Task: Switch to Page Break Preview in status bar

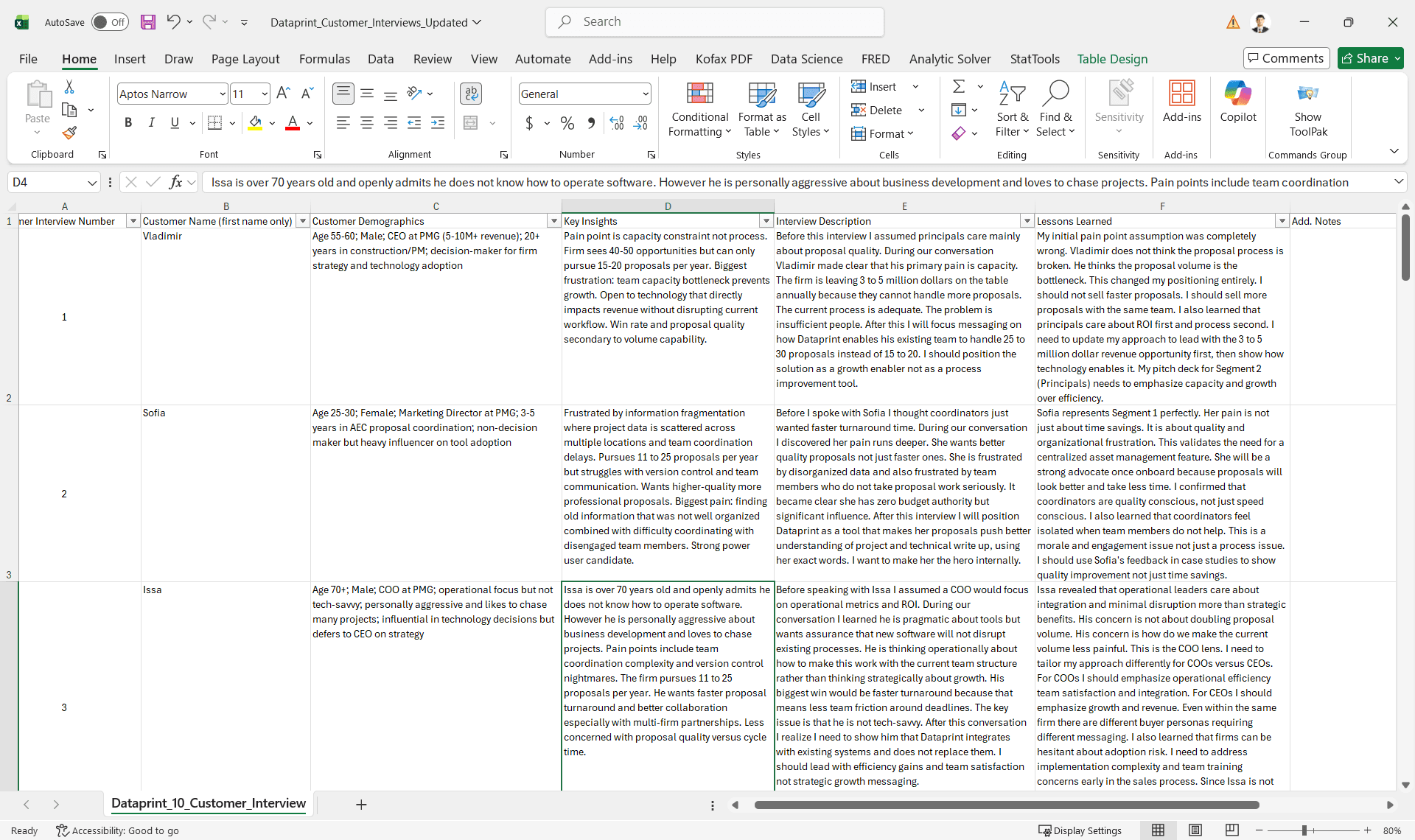Action: pos(1231,830)
